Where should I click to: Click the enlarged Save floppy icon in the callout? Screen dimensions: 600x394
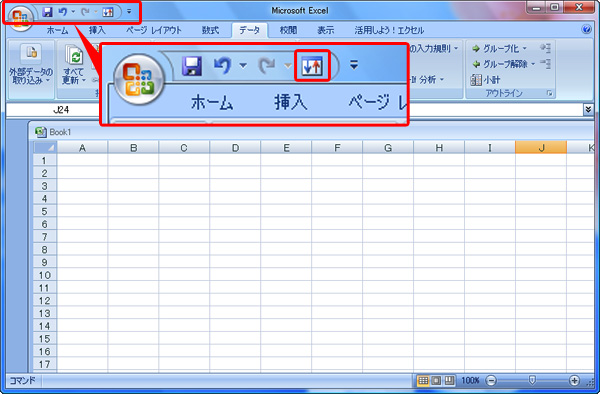click(x=192, y=66)
